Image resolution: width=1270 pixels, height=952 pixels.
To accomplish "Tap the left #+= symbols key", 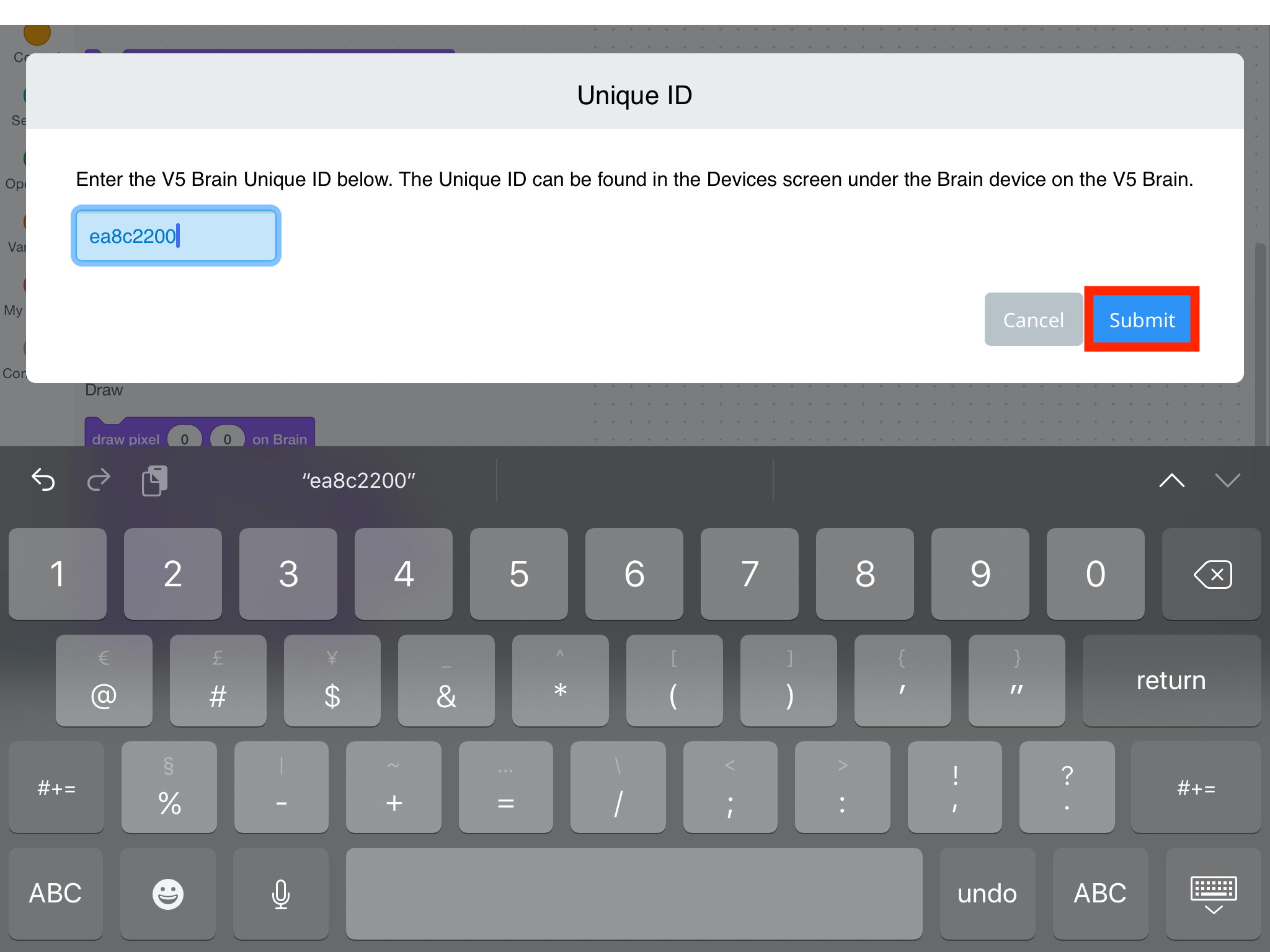I will coord(56,787).
